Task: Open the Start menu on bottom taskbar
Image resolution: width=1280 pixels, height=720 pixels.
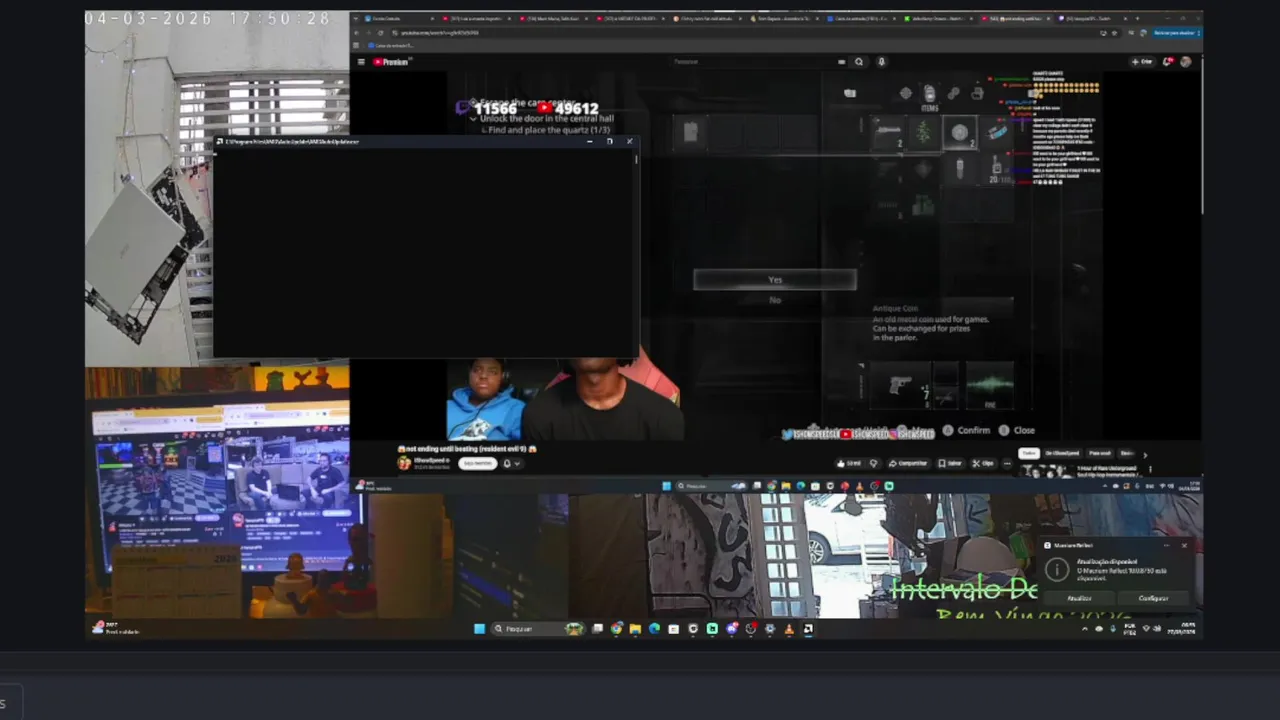Action: tap(479, 628)
